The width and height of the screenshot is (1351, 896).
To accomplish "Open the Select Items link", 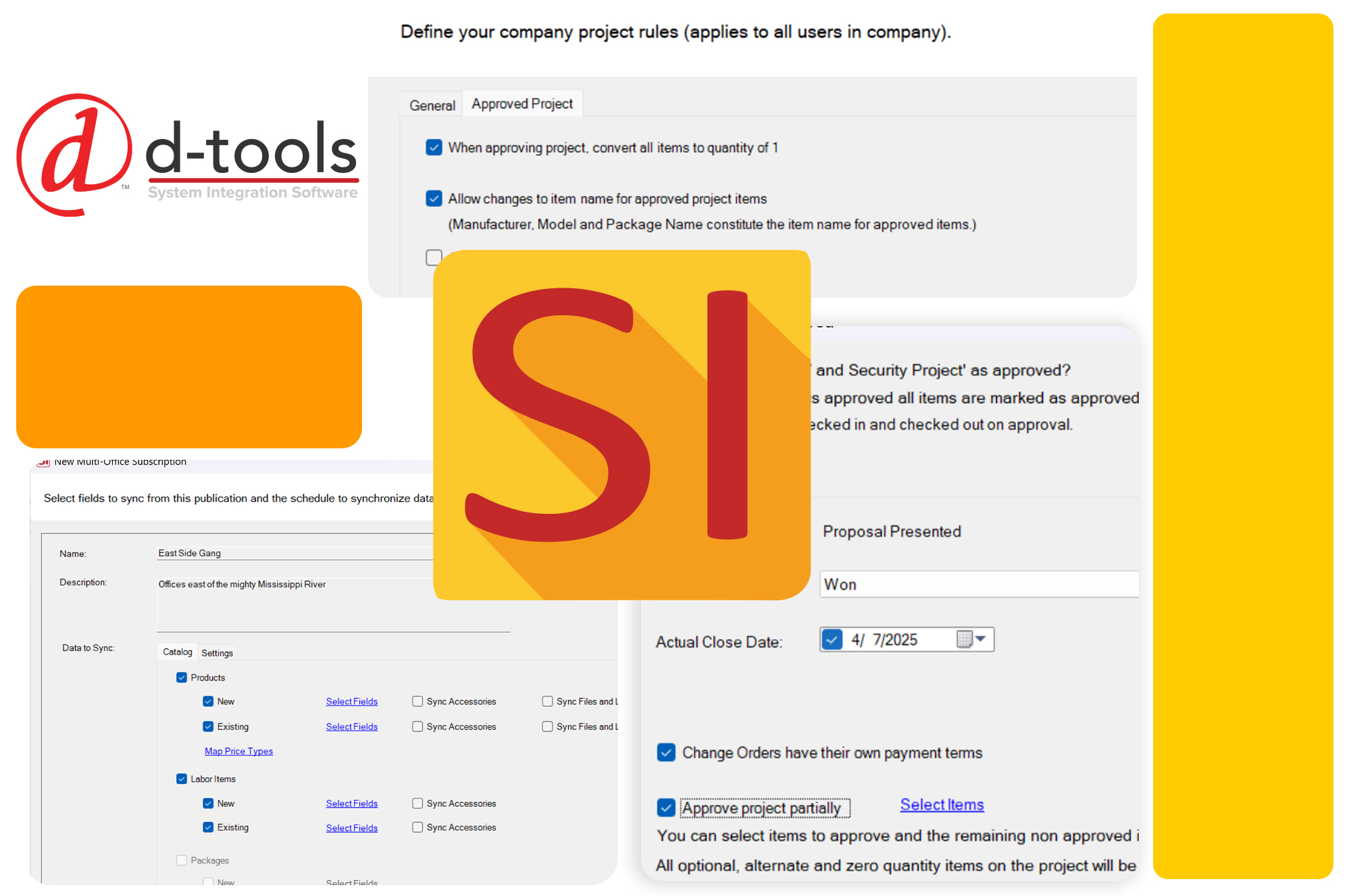I will (x=942, y=805).
